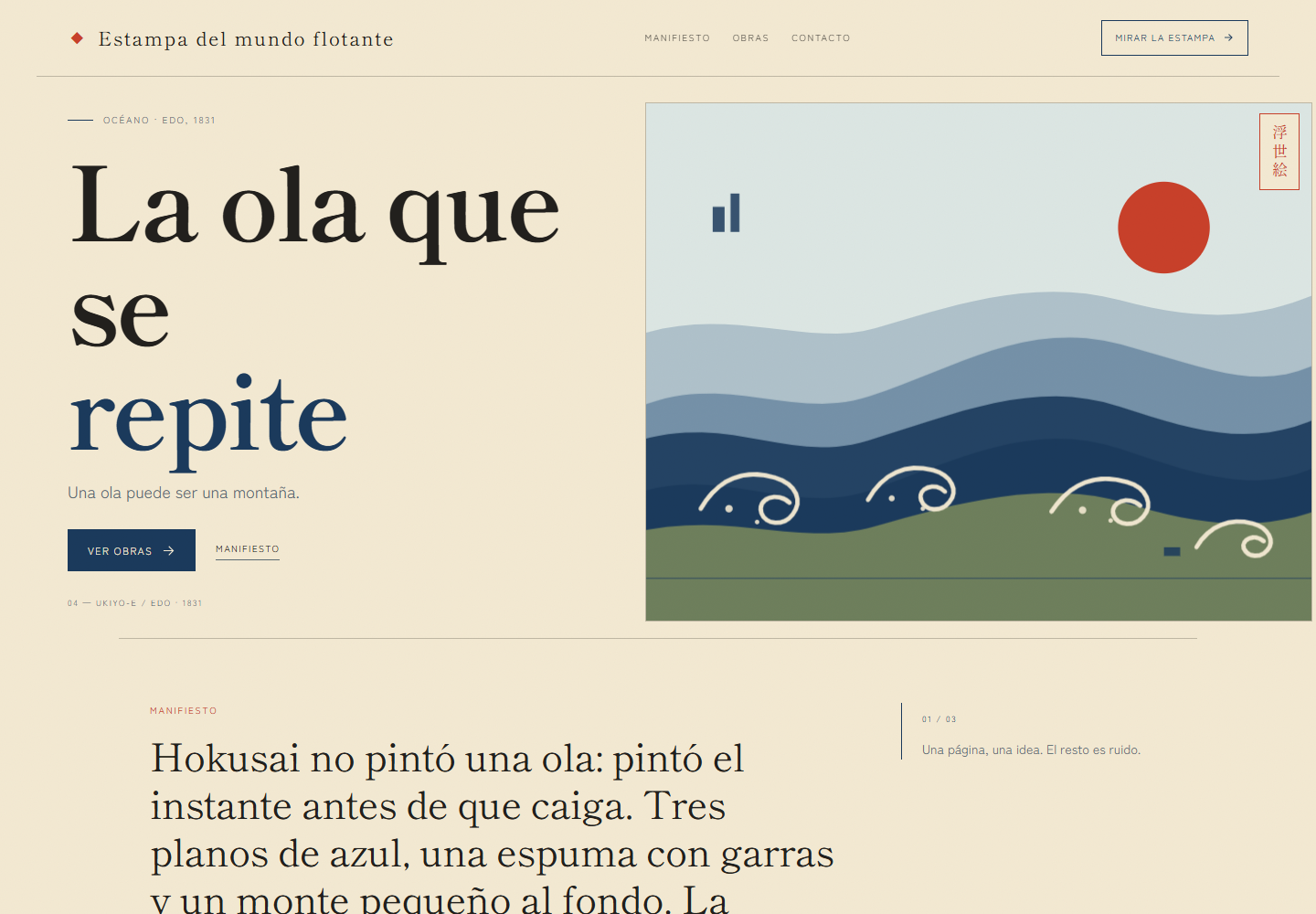Click the red kanji seal on the artwork
Image resolution: width=1316 pixels, height=914 pixels.
[1279, 152]
